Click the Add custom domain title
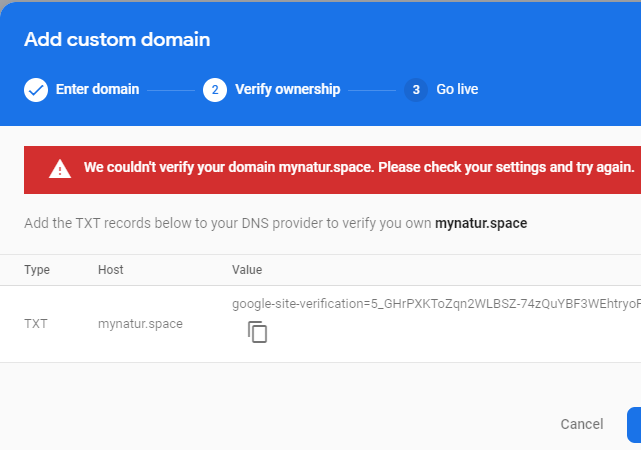 point(117,40)
